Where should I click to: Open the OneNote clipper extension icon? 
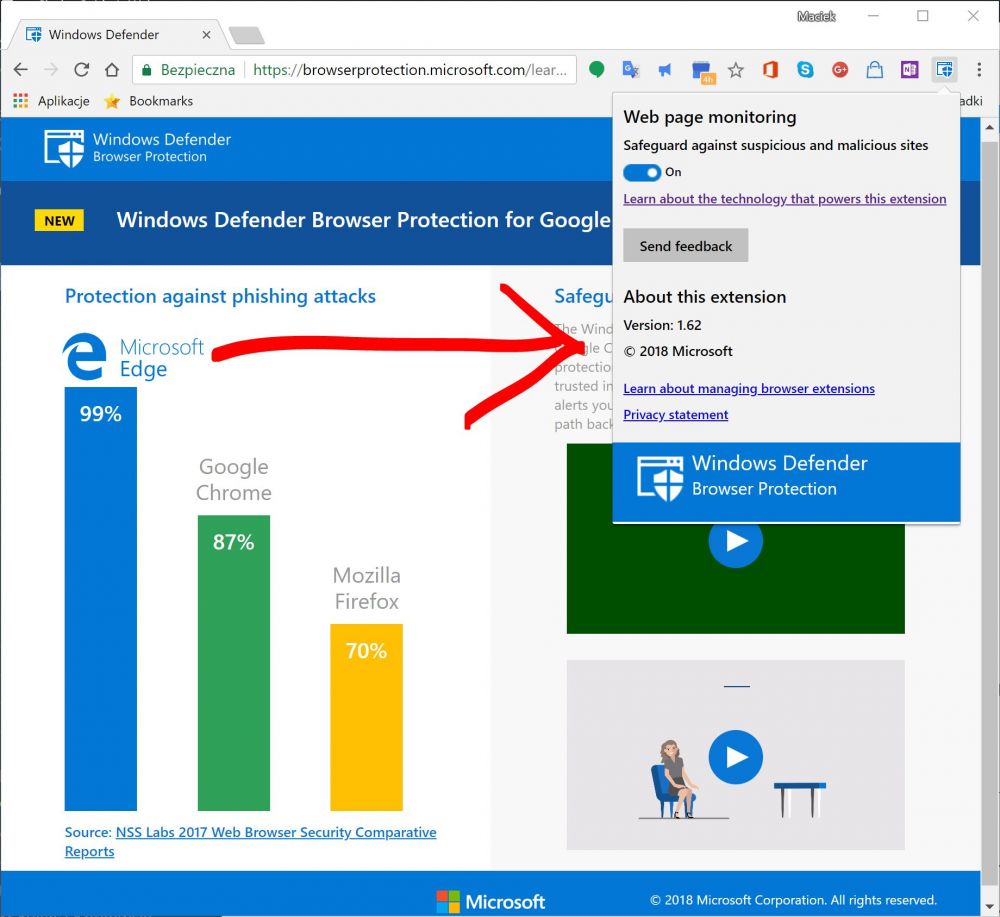(x=909, y=69)
